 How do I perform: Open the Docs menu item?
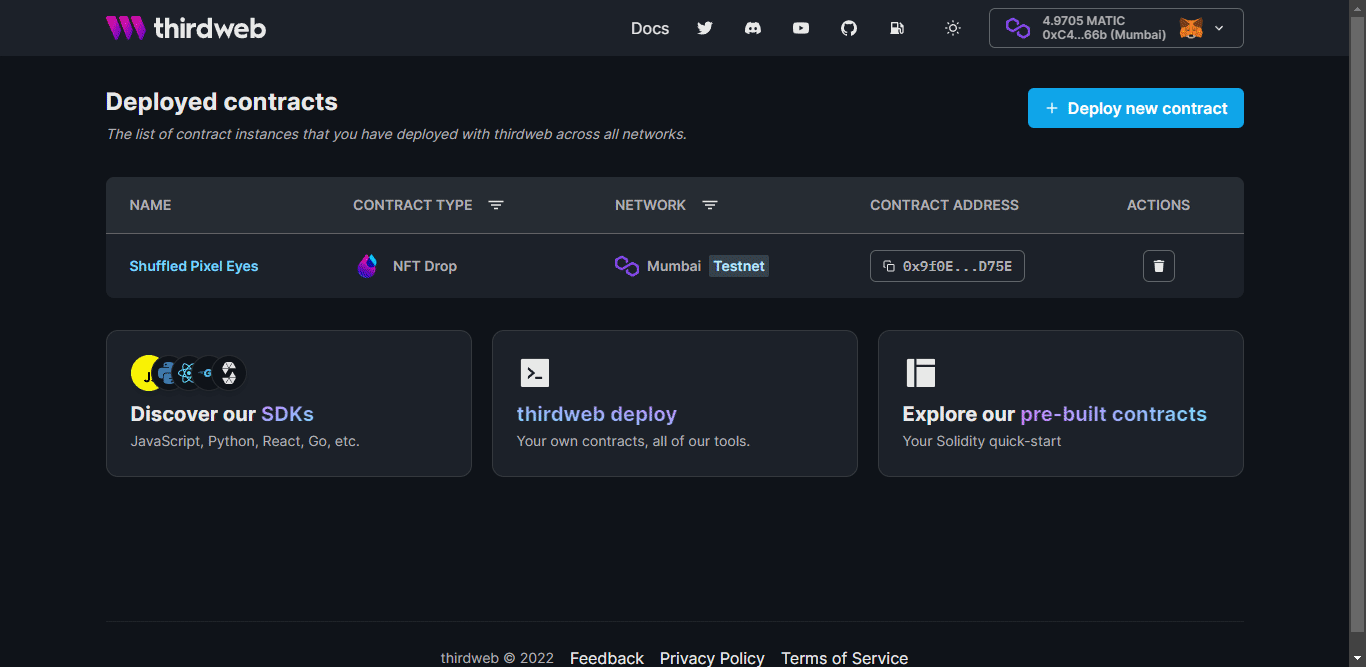click(650, 28)
